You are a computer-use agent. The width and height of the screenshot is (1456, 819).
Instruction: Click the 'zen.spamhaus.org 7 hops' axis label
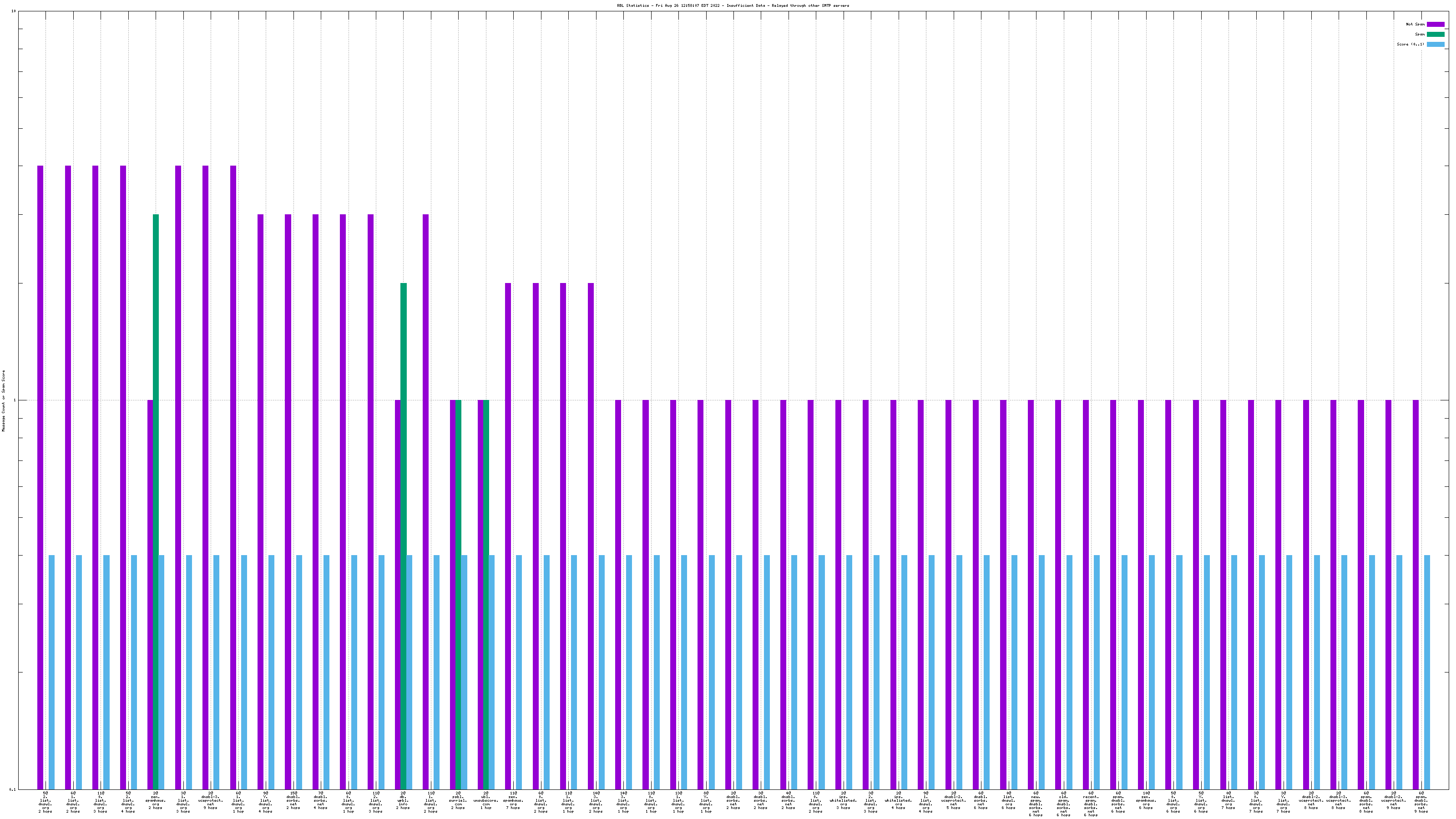[x=513, y=800]
